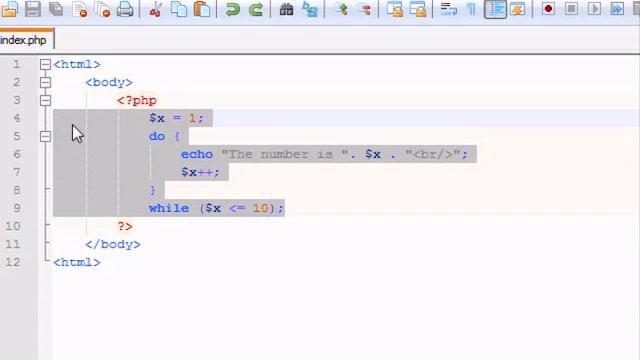Click the echo keyword
The image size is (640, 360).
click(197, 154)
